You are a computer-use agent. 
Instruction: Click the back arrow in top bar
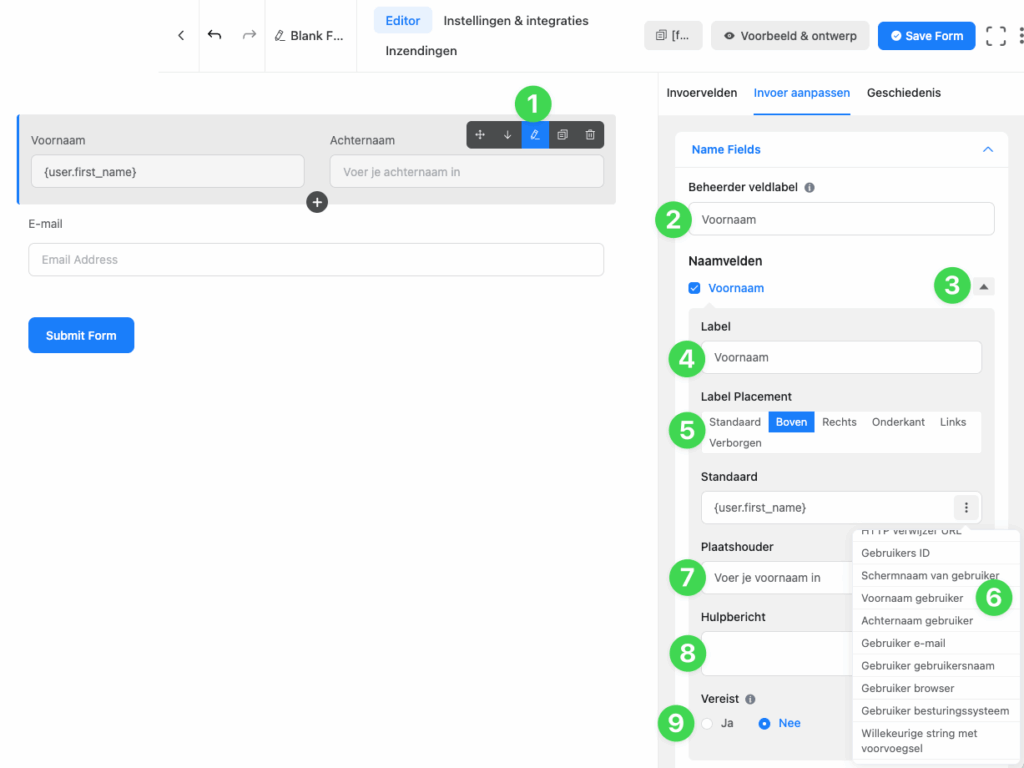tap(181, 36)
